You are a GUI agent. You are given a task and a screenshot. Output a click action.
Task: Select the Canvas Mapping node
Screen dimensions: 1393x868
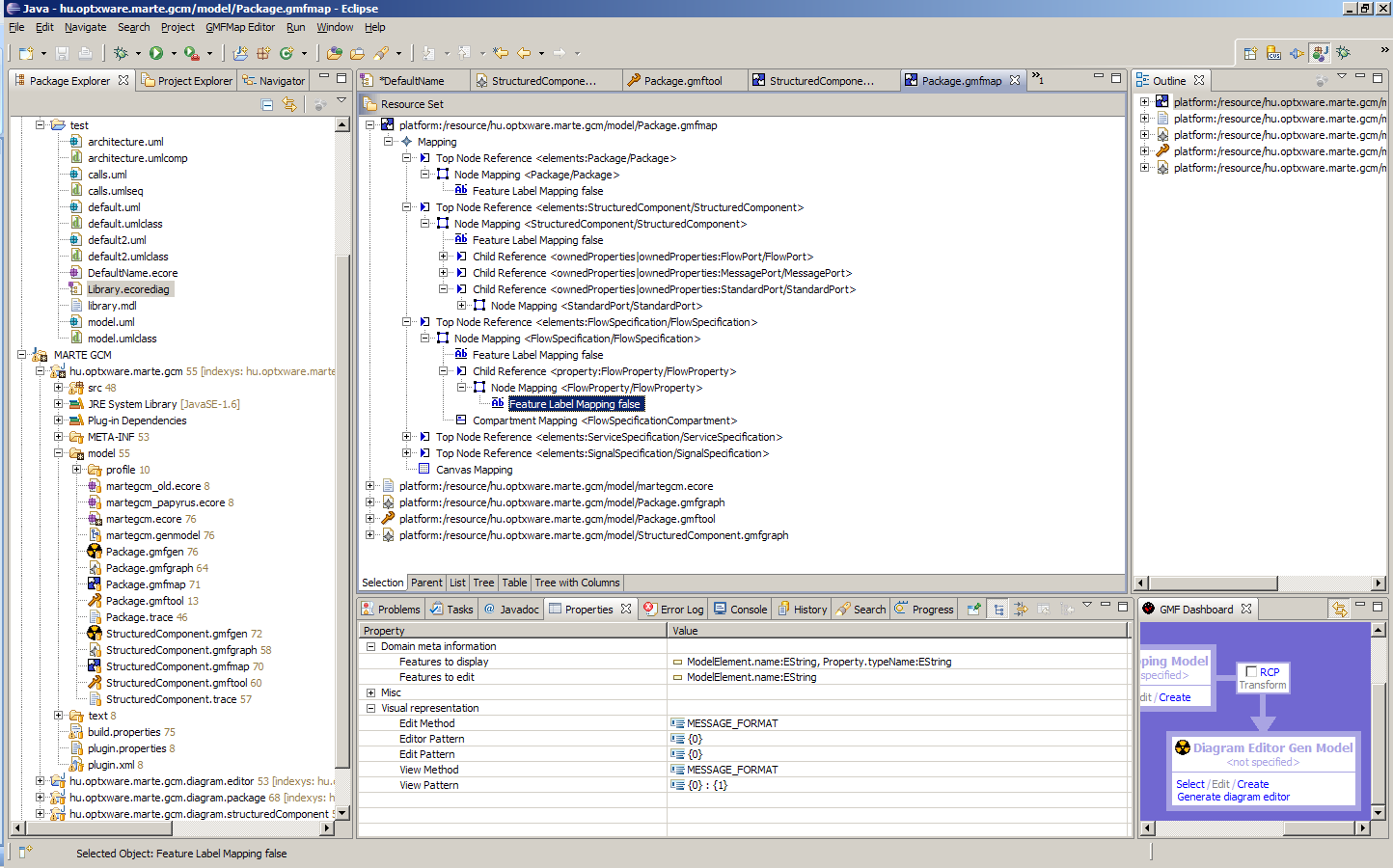point(465,470)
